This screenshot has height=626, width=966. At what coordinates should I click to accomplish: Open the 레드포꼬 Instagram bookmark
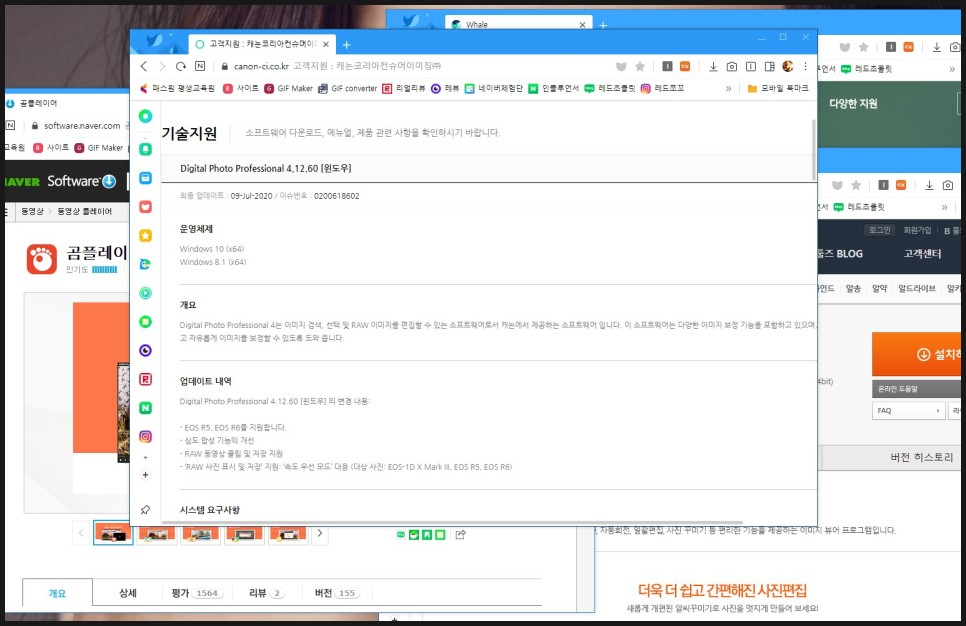pyautogui.click(x=662, y=88)
